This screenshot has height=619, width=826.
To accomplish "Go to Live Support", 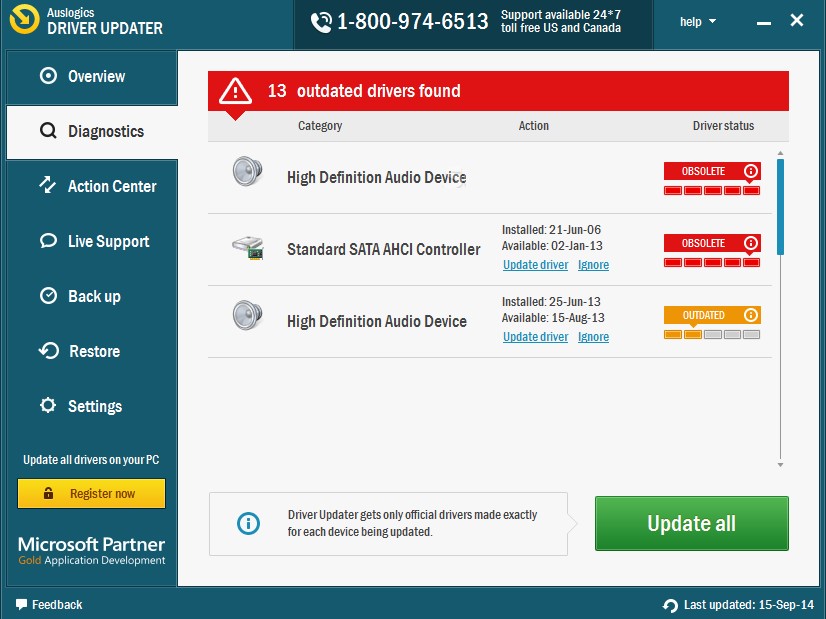I will point(92,241).
